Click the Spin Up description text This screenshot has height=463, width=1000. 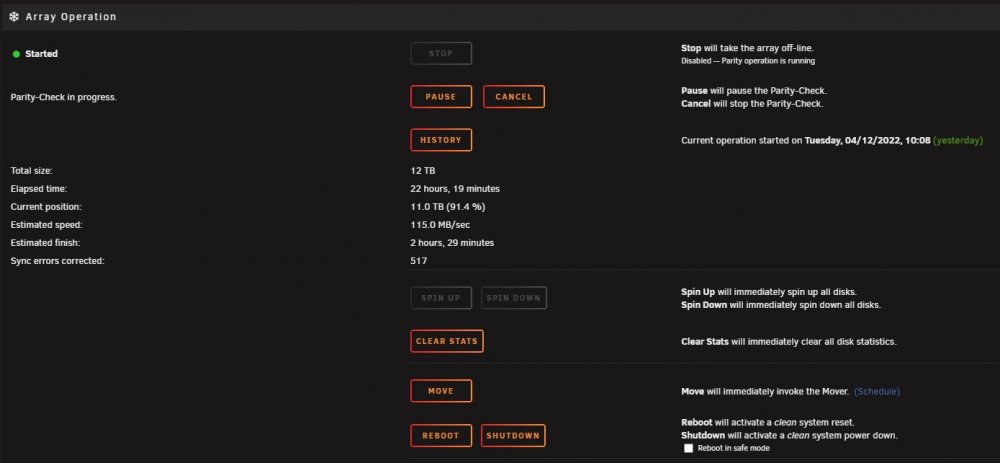768,291
